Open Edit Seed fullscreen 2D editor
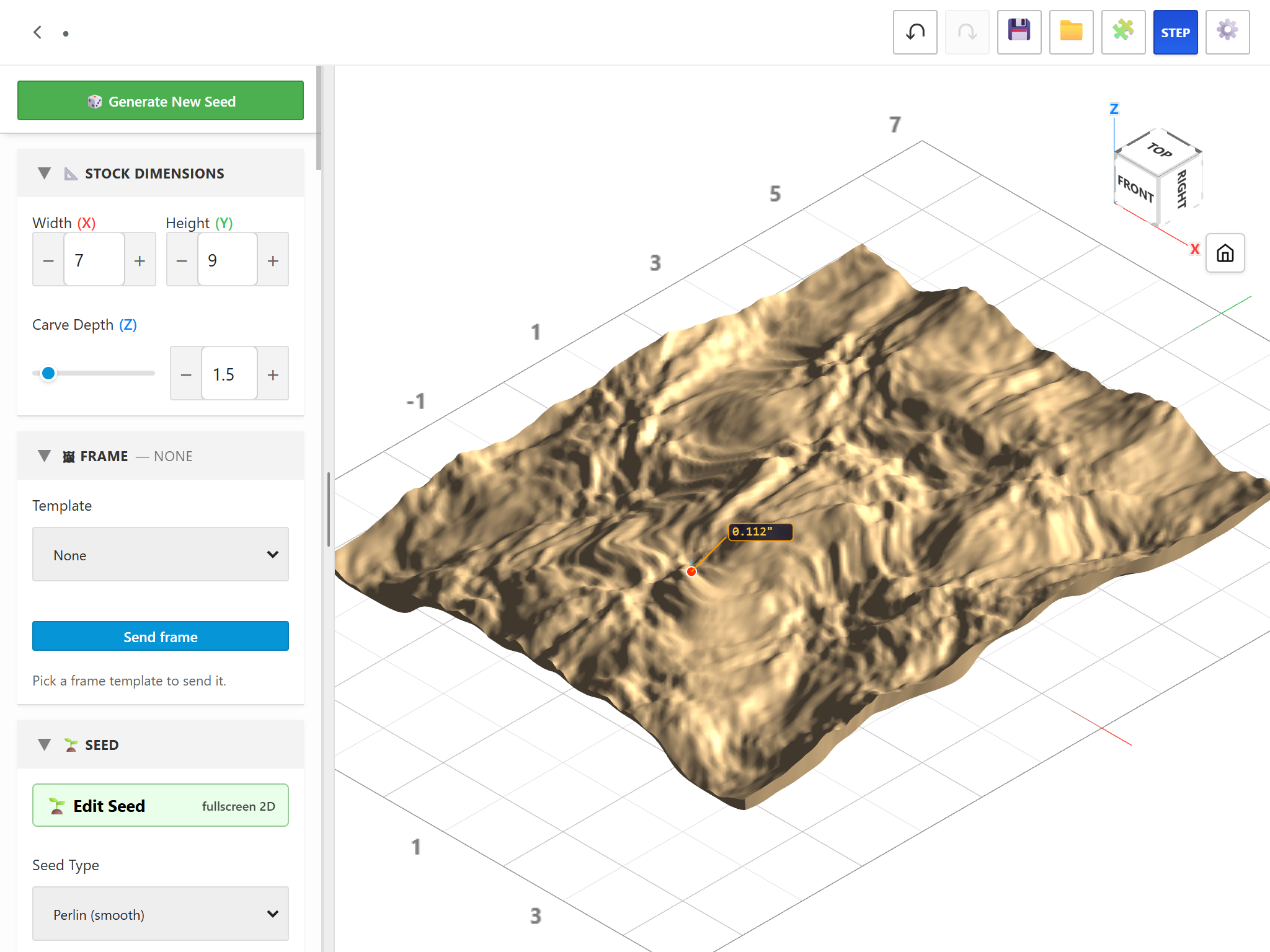The height and width of the screenshot is (952, 1270). [161, 805]
